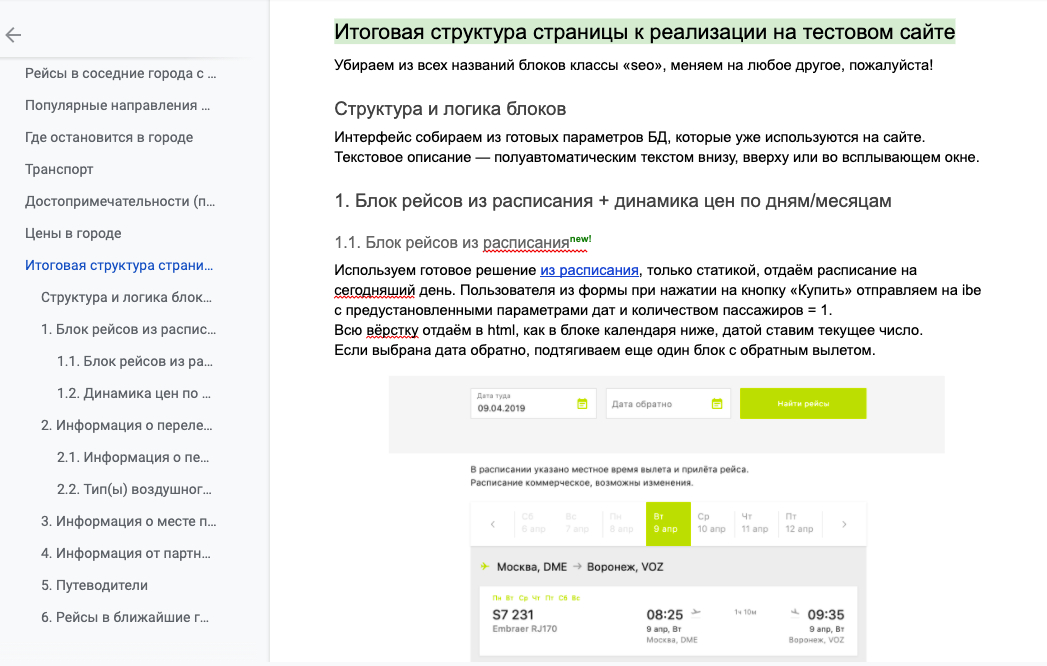
Task: Click calendar icon in the 'Дата туда' field
Action: 582,404
